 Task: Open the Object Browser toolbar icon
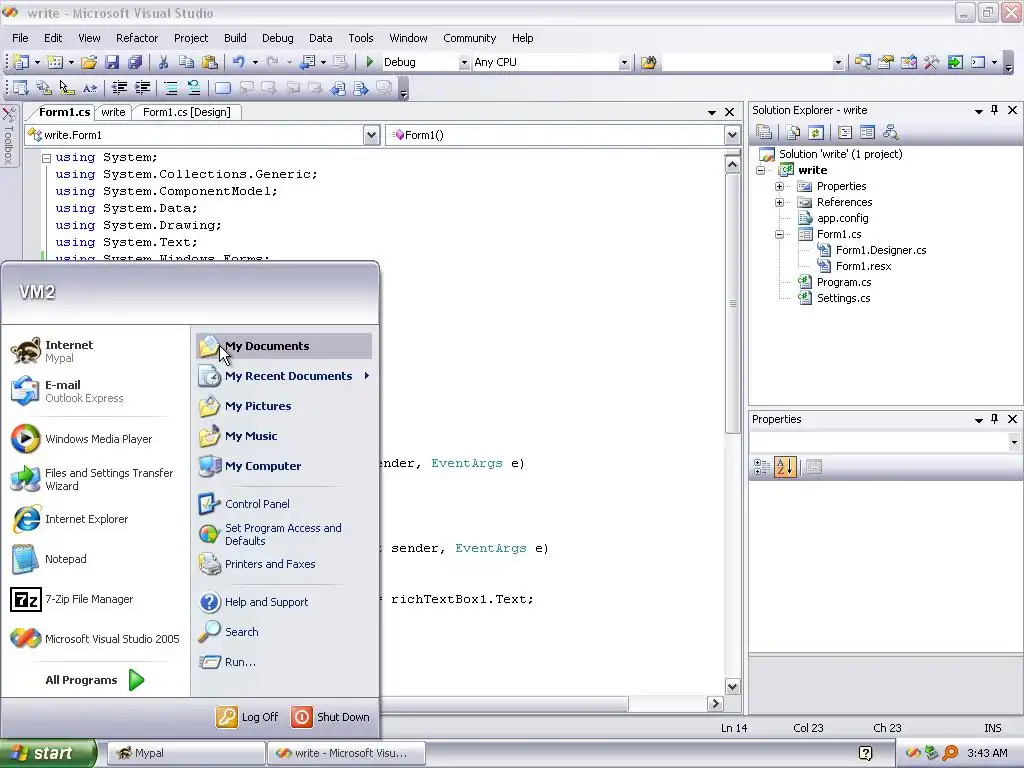tap(908, 62)
